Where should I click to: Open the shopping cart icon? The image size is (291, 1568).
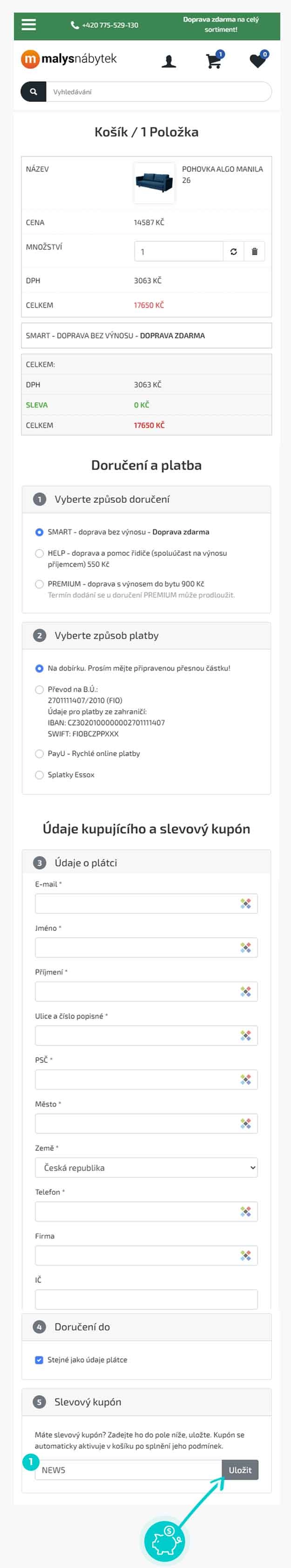click(x=213, y=61)
